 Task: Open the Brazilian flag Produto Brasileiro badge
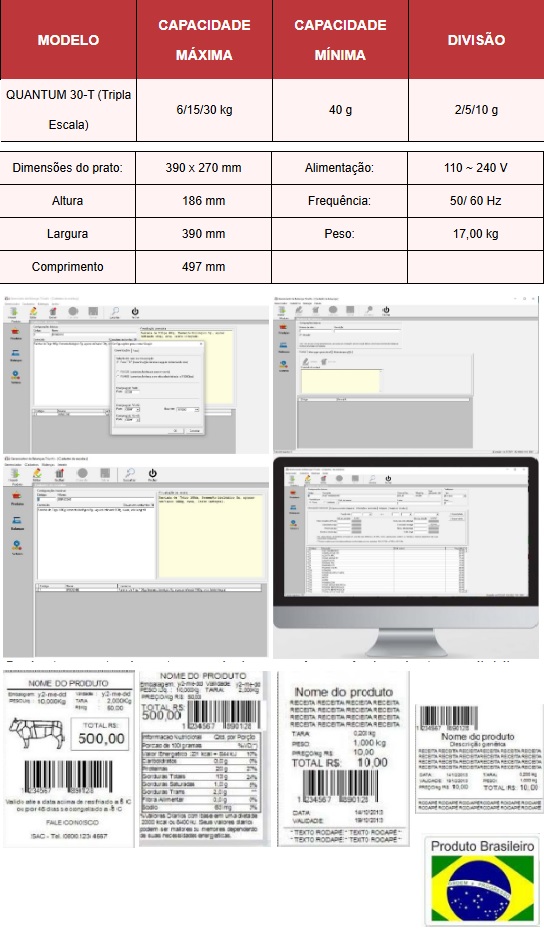point(482,880)
